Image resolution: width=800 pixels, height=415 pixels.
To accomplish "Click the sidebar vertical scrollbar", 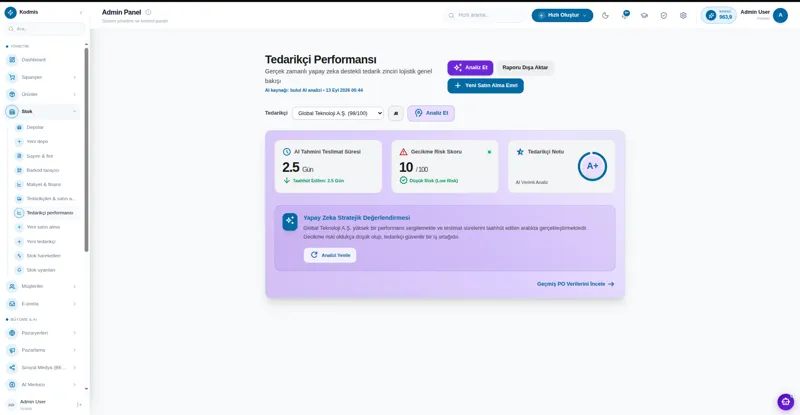I will (x=86, y=150).
